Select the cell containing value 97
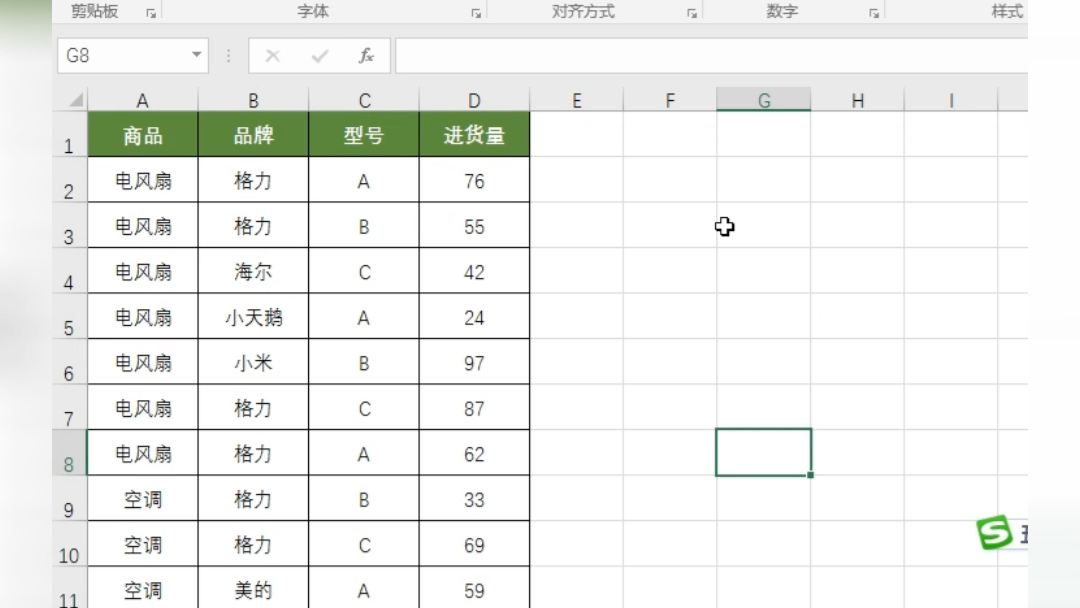 pyautogui.click(x=474, y=362)
